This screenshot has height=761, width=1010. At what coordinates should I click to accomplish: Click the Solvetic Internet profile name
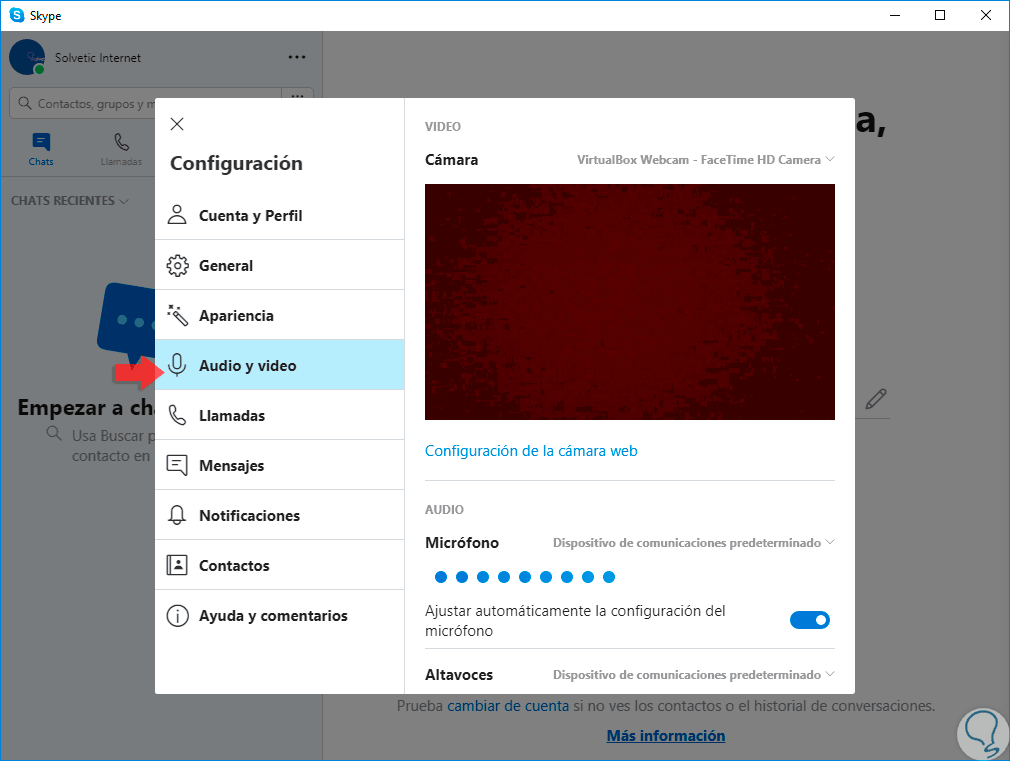[97, 57]
